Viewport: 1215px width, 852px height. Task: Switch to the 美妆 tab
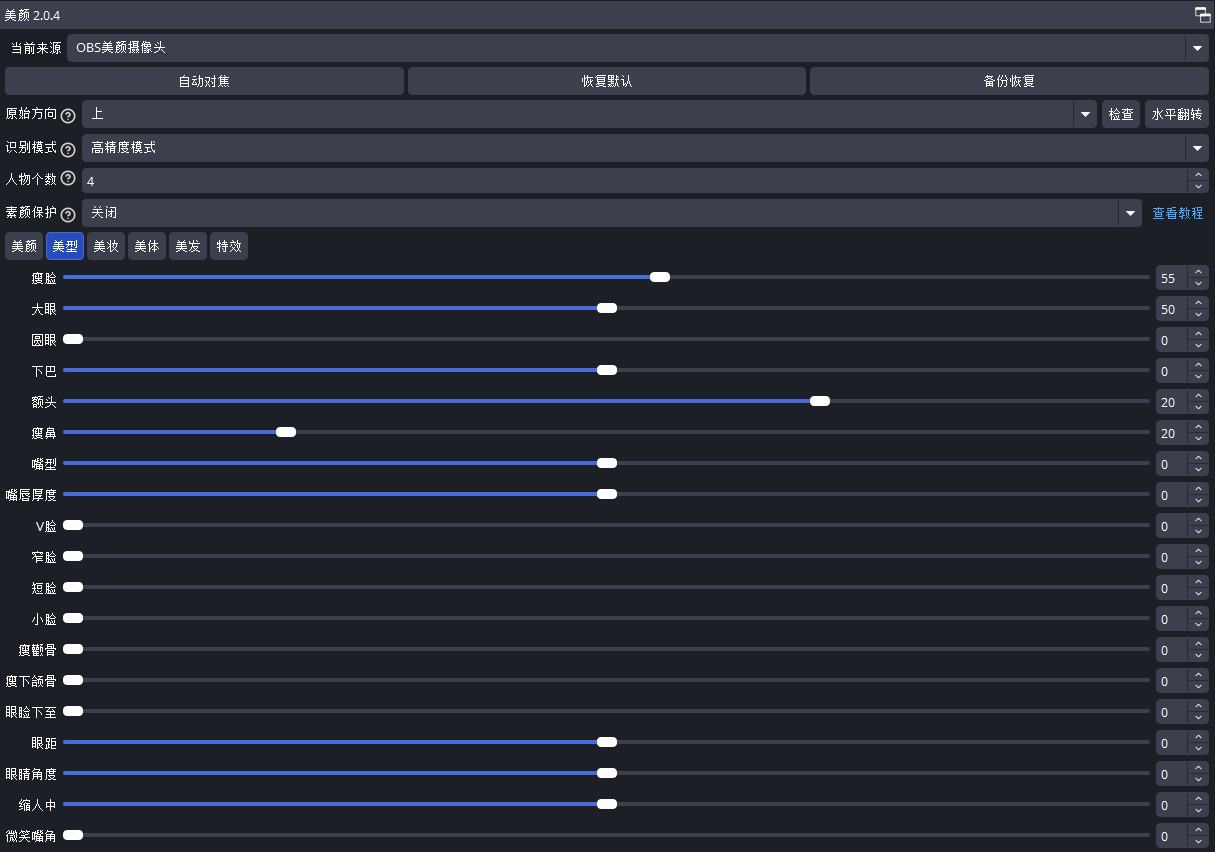[x=106, y=246]
